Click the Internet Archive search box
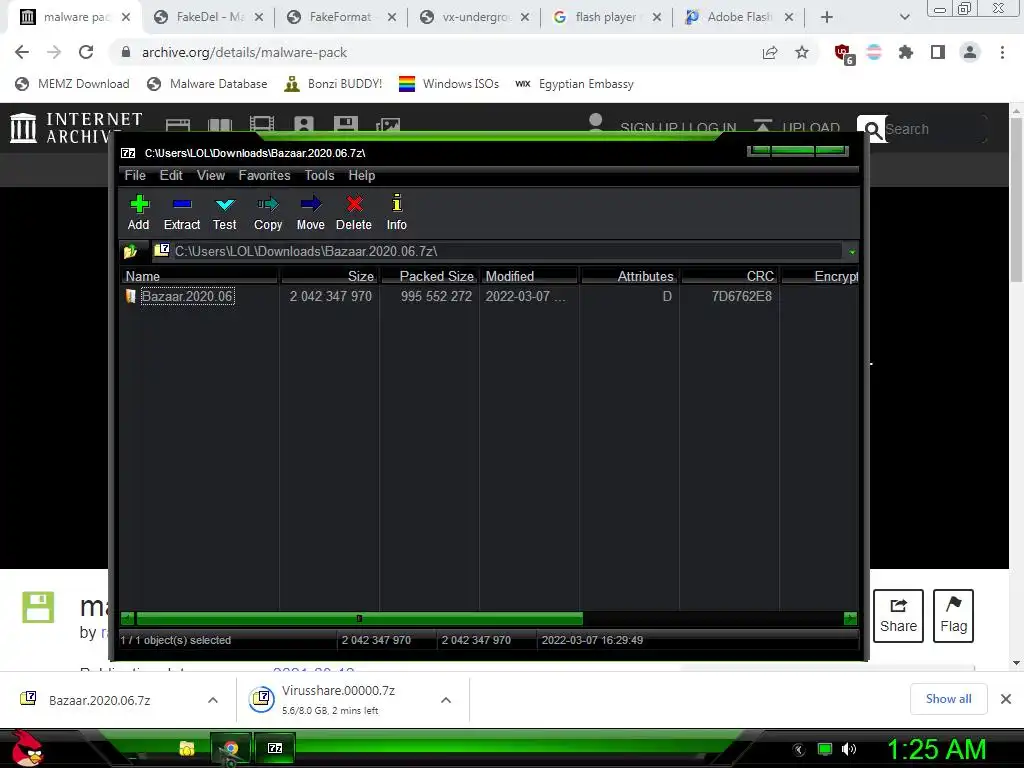The image size is (1024, 768). pyautogui.click(x=934, y=129)
